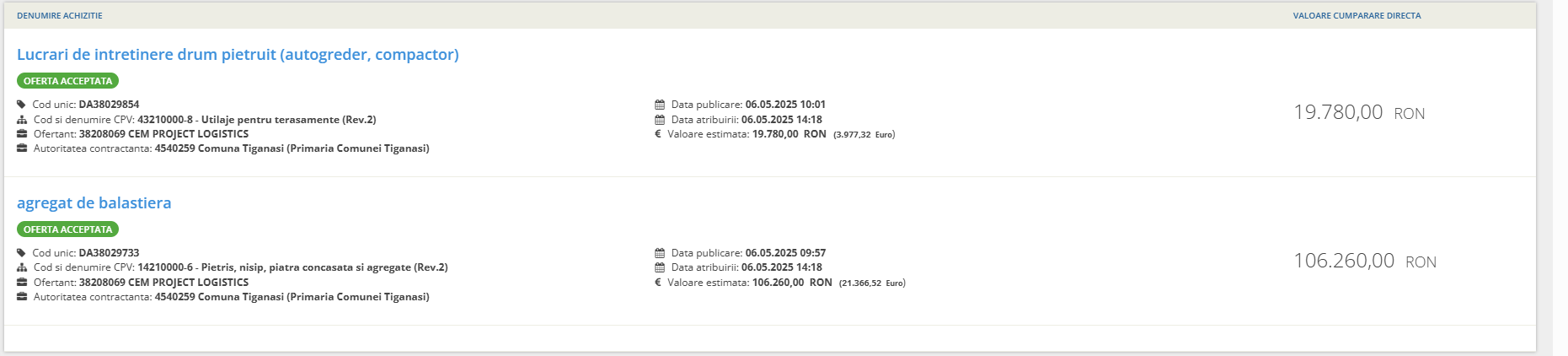Click the OFERTA ACCEPTATA badge on the agregat listing
This screenshot has width=1568, height=356.
[67, 229]
